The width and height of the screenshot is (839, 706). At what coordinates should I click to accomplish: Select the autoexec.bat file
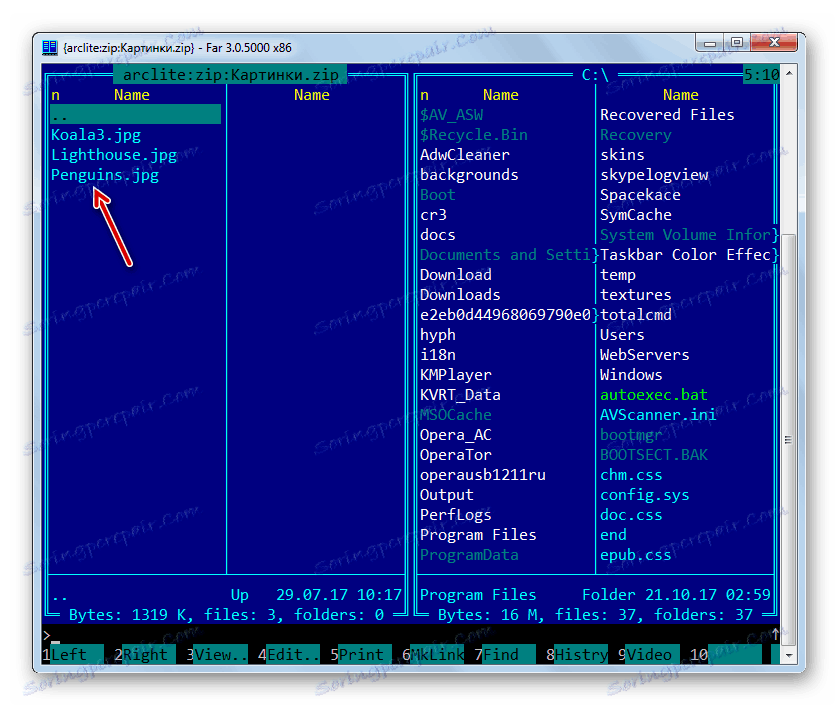pyautogui.click(x=654, y=395)
